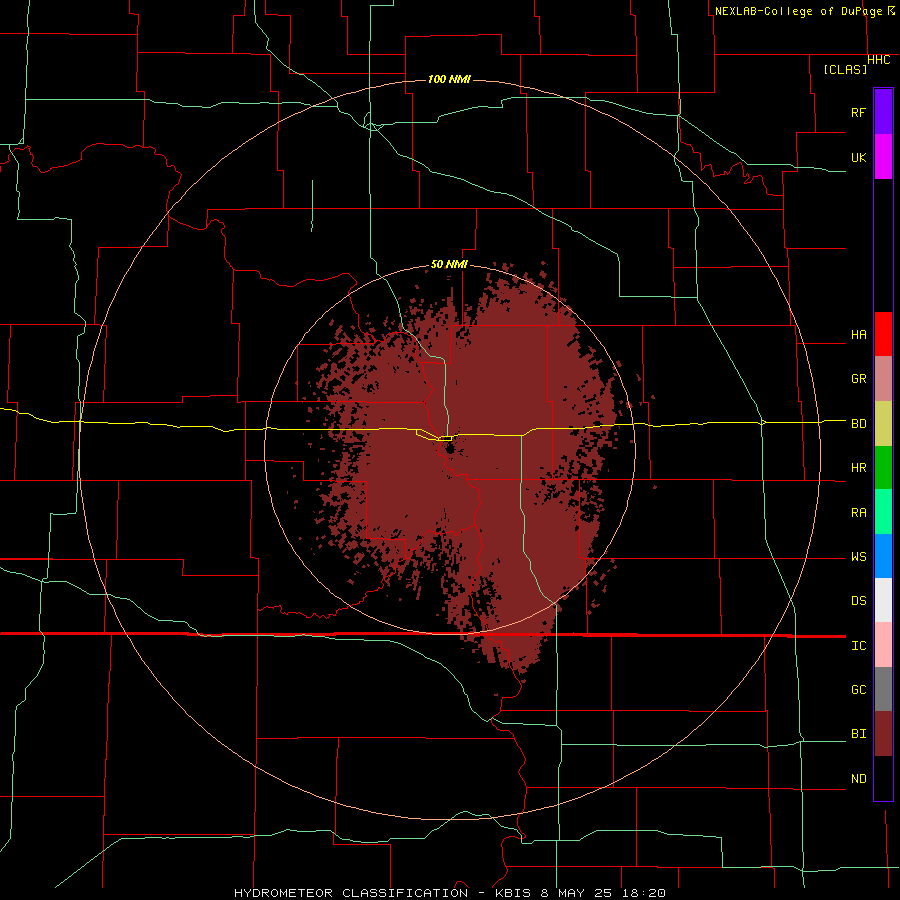The height and width of the screenshot is (900, 900).
Task: Select the GR legend color block
Action: click(883, 379)
